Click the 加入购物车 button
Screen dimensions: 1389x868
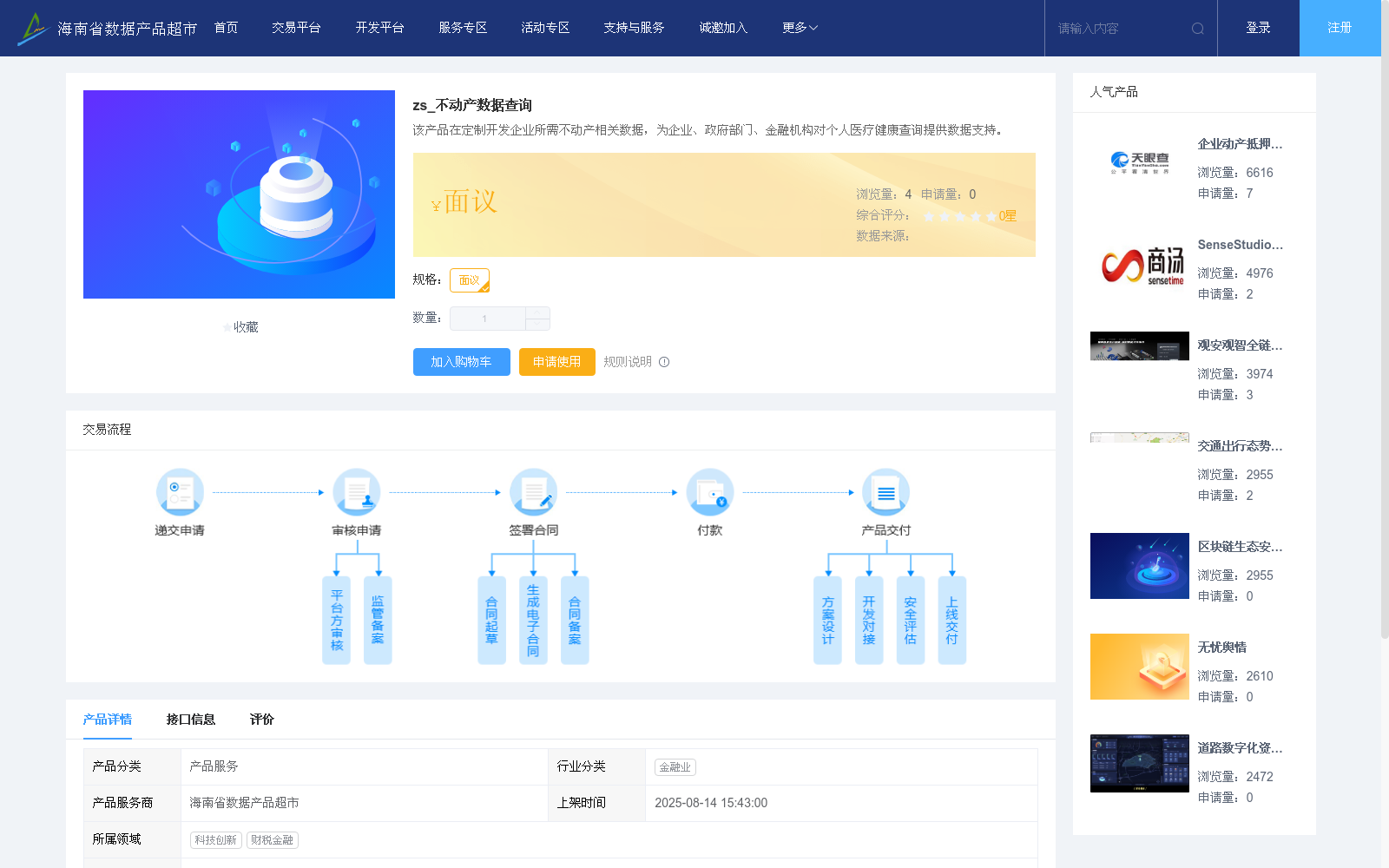[x=462, y=362]
